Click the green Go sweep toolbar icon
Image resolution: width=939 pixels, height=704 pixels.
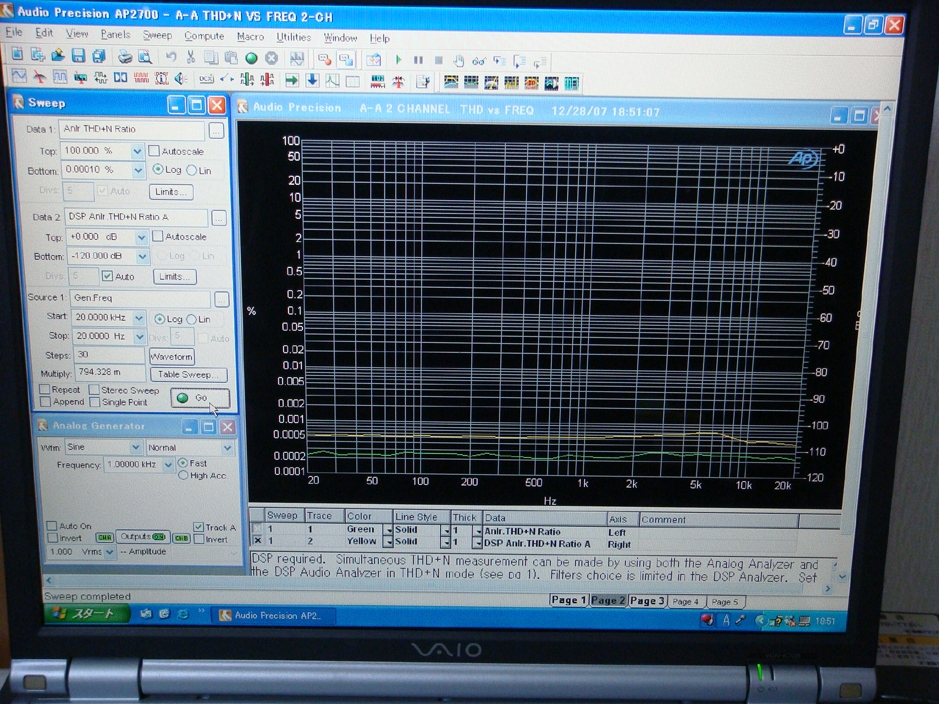point(252,58)
